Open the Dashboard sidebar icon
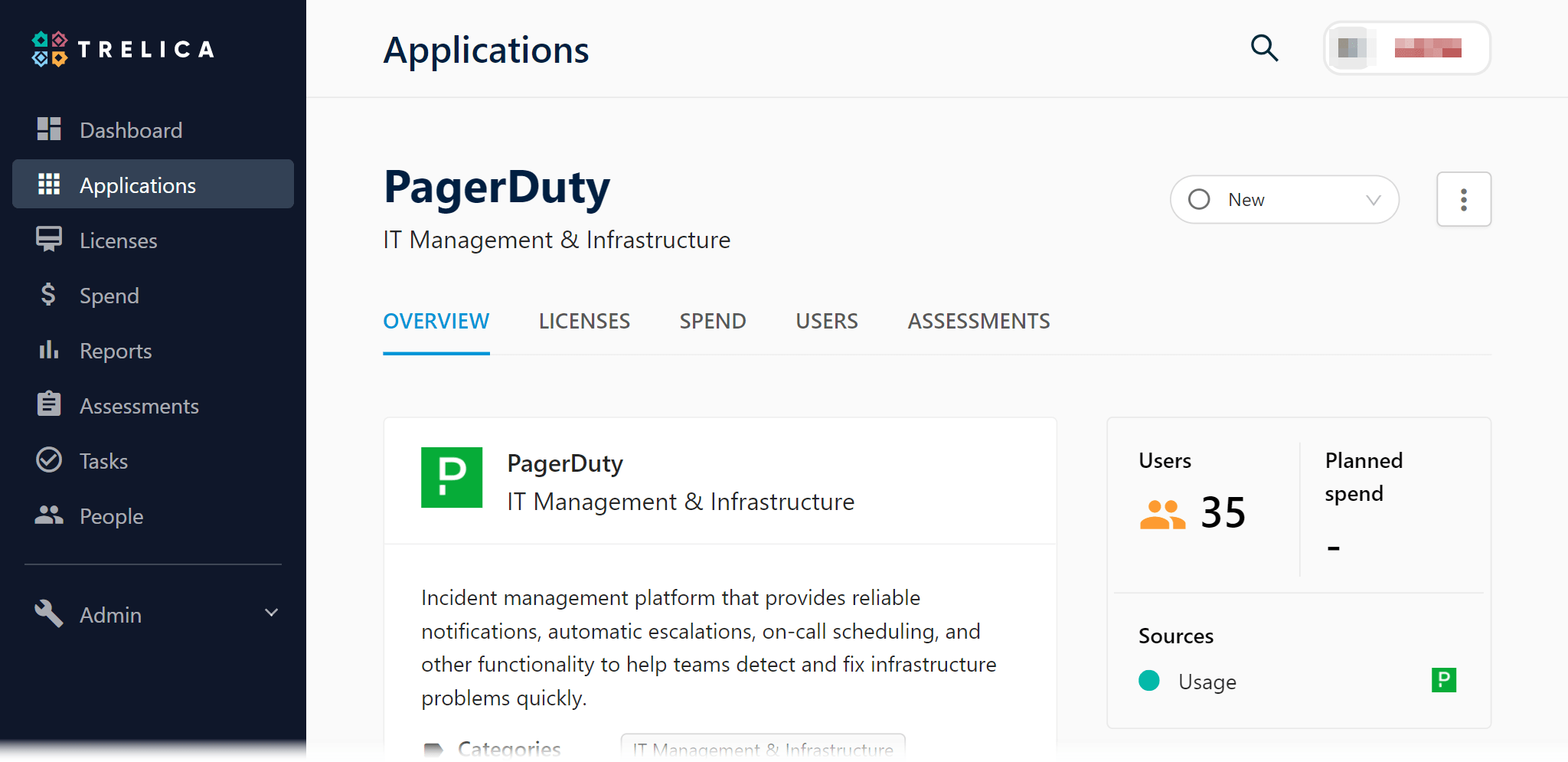Screen dimensions: 1568x762 48,129
